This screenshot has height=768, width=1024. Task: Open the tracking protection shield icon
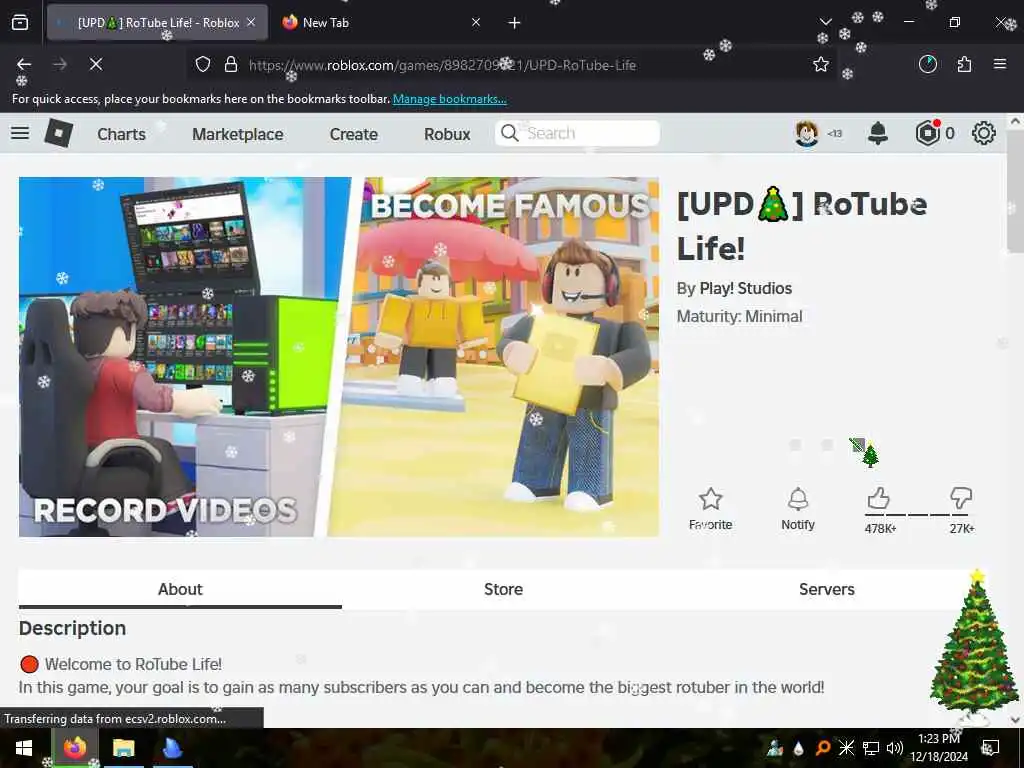(x=203, y=65)
